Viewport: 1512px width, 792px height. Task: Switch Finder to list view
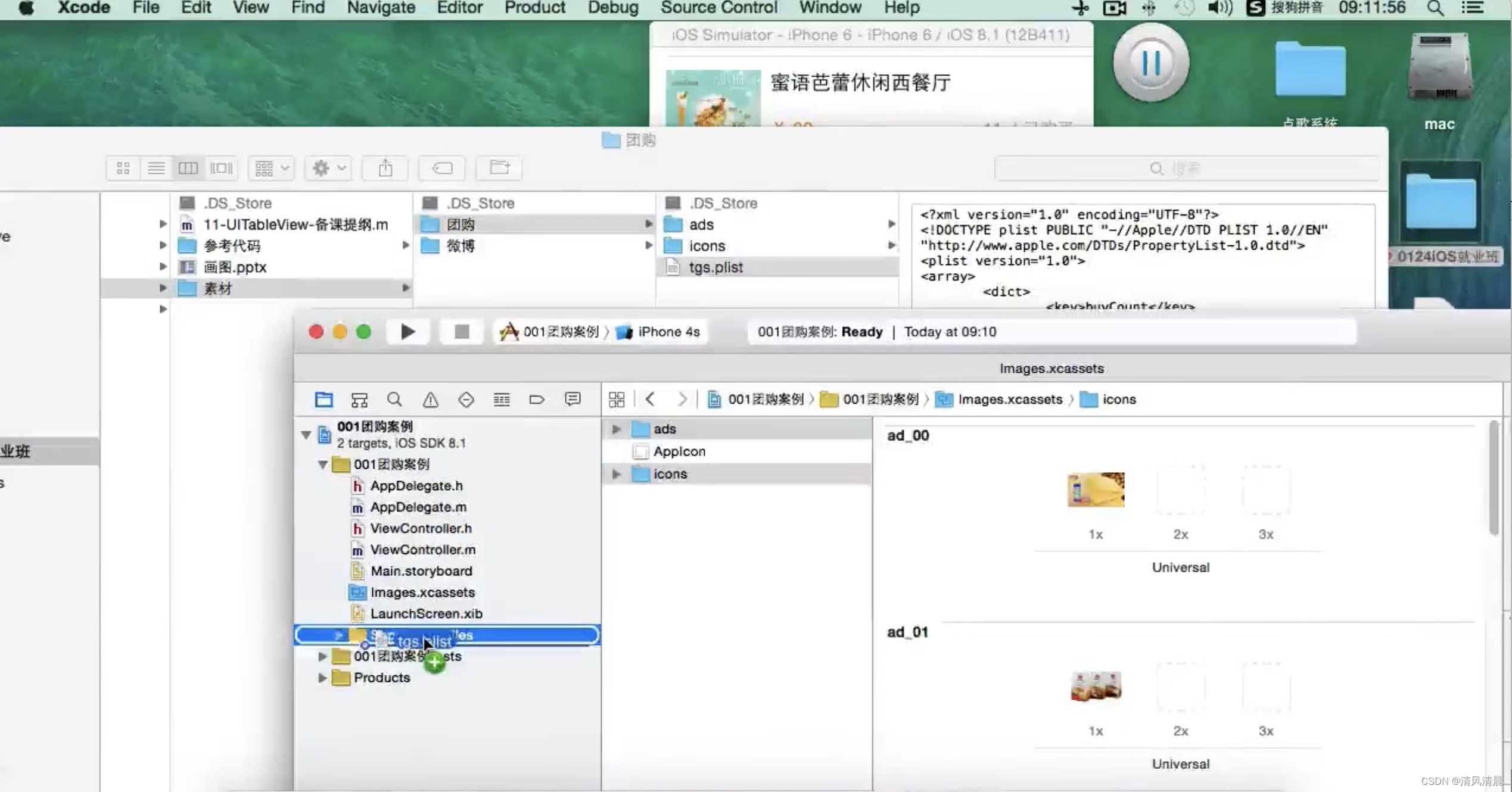tap(156, 169)
